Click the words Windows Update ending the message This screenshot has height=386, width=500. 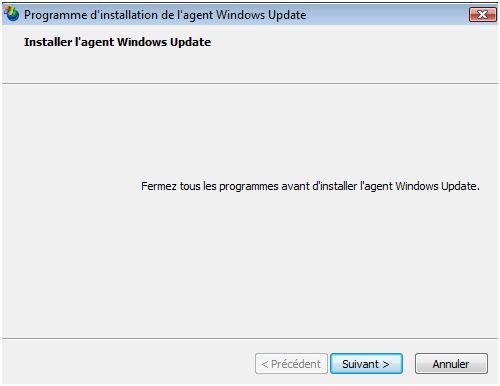[437, 186]
